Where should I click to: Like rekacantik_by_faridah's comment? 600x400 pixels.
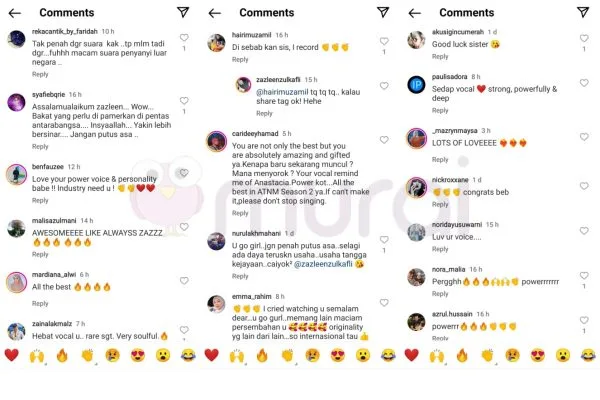(x=184, y=38)
